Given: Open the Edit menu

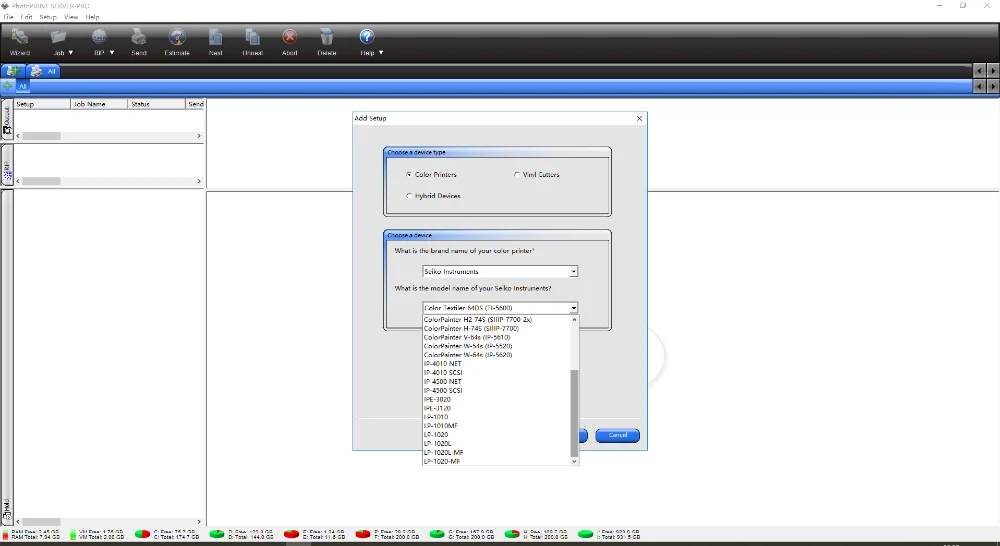Looking at the screenshot, I should coord(26,17).
